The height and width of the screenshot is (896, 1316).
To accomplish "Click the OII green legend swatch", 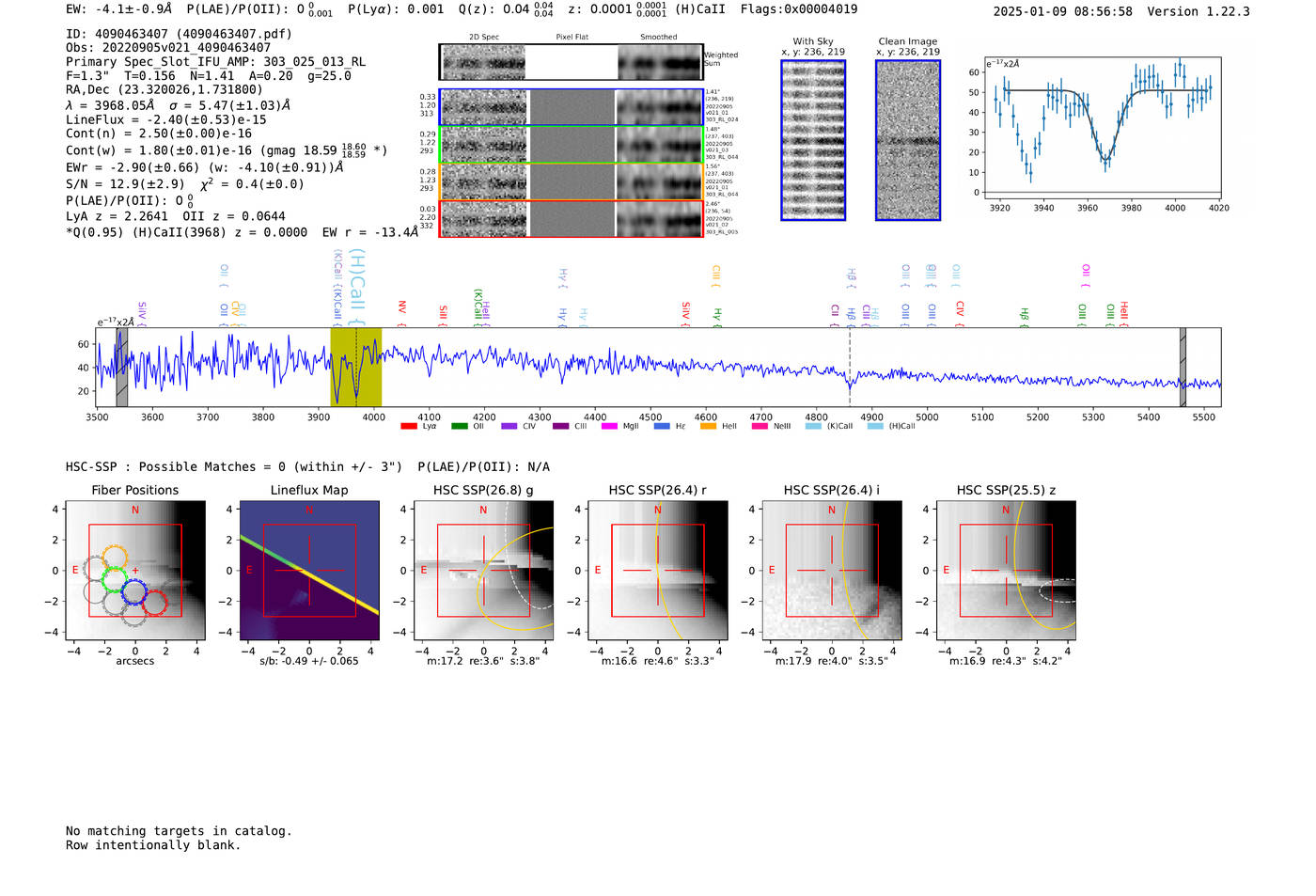I will 460,426.
